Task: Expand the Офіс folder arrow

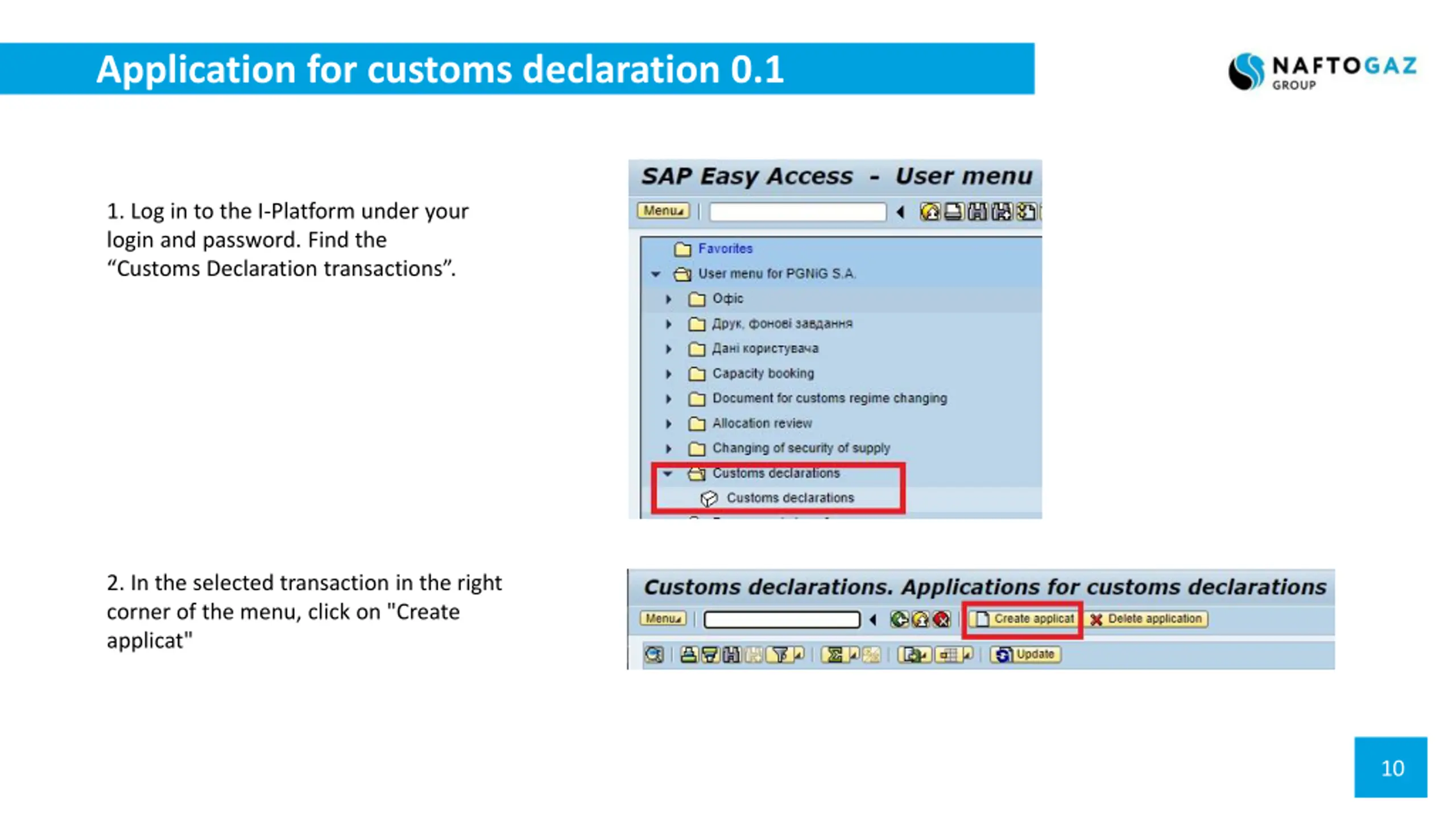Action: (669, 299)
